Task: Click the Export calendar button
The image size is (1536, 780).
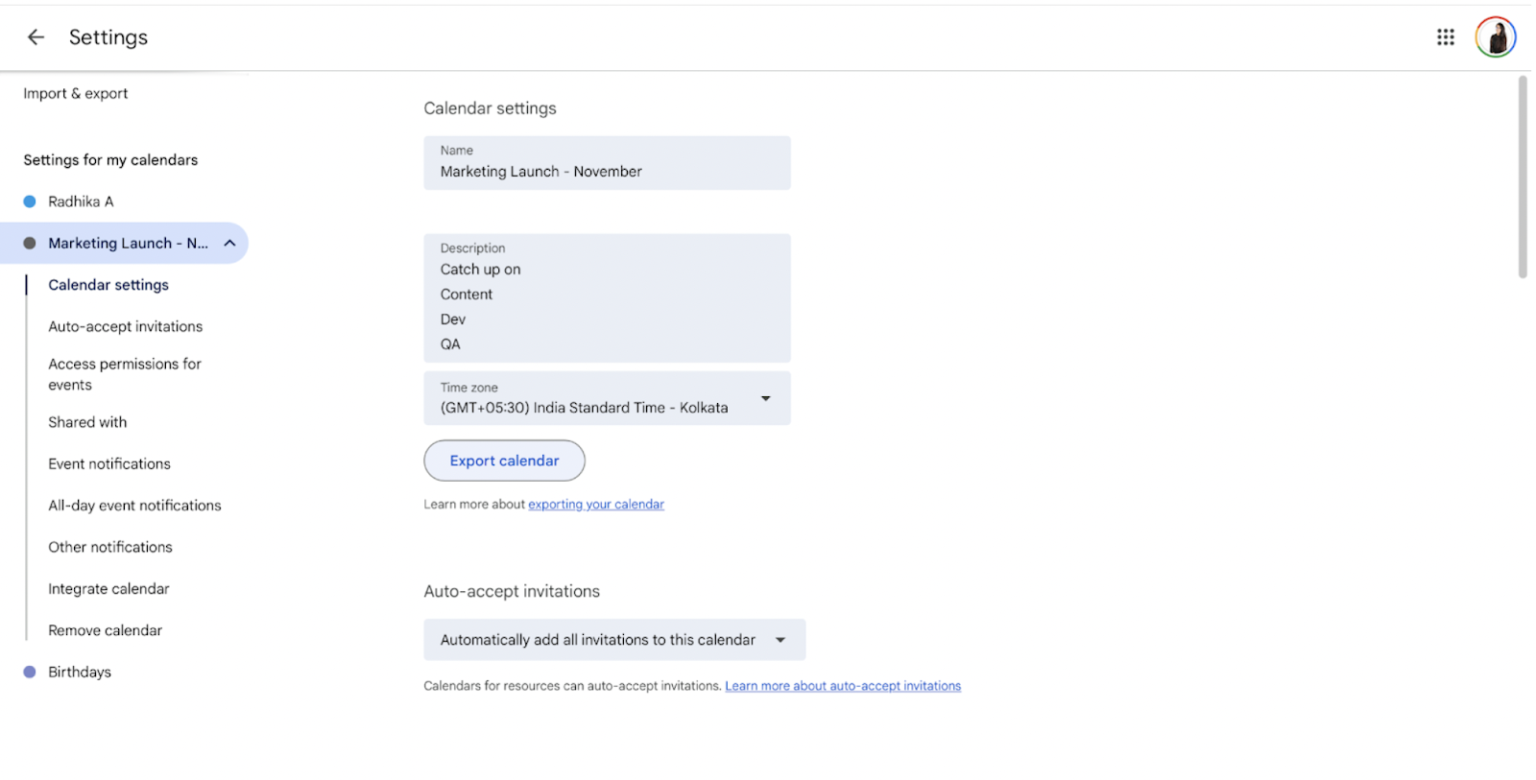Action: pyautogui.click(x=504, y=461)
